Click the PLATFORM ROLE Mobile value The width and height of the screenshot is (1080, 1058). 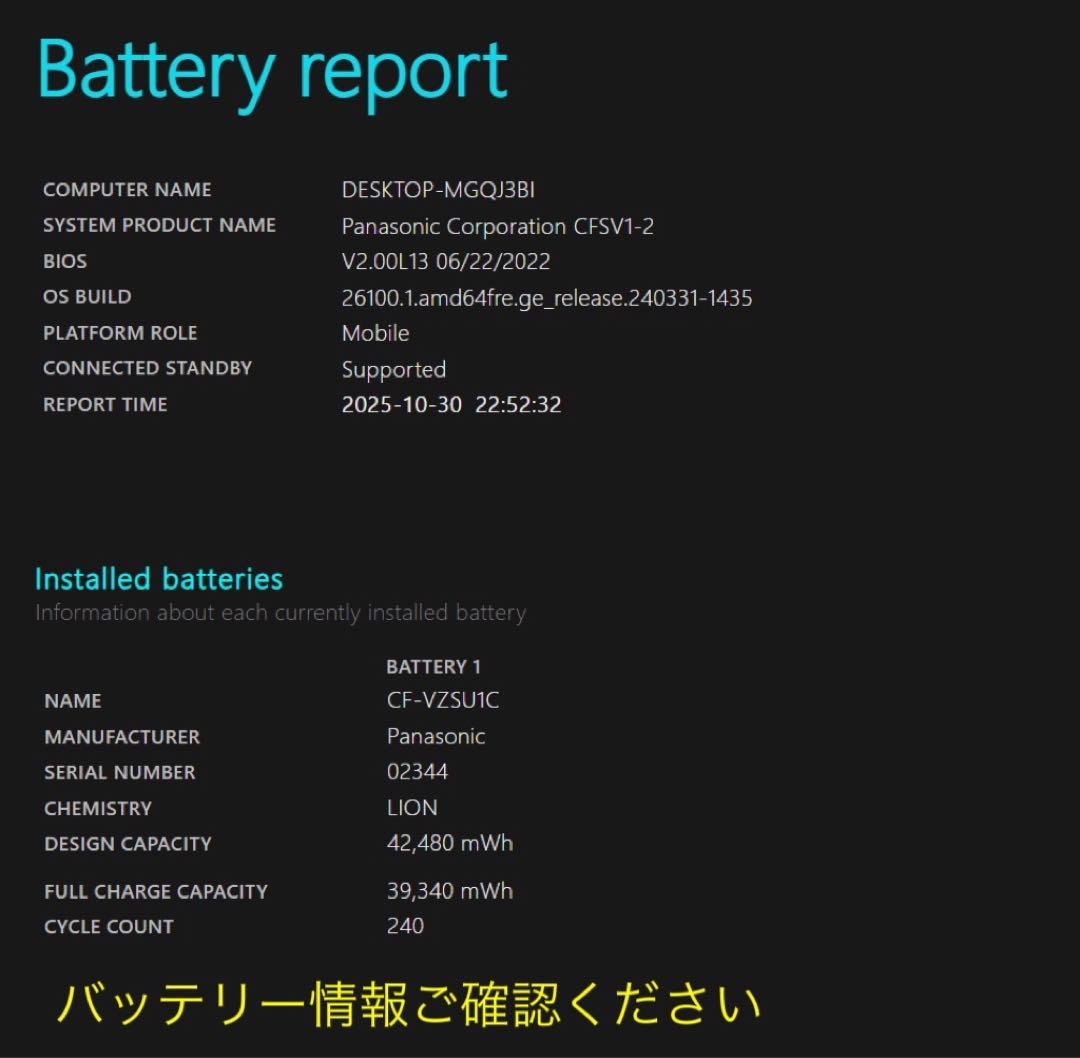tap(375, 333)
